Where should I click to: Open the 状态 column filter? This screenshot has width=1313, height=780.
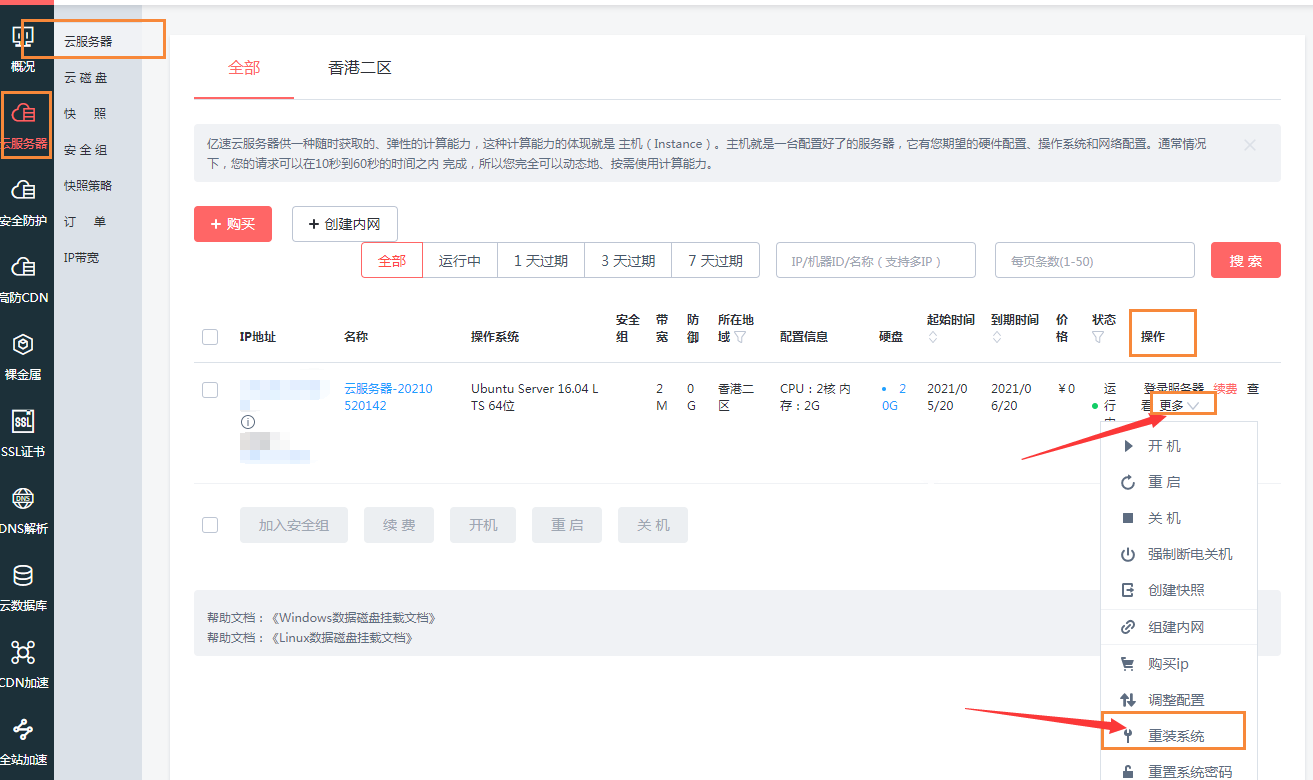click(x=1098, y=338)
